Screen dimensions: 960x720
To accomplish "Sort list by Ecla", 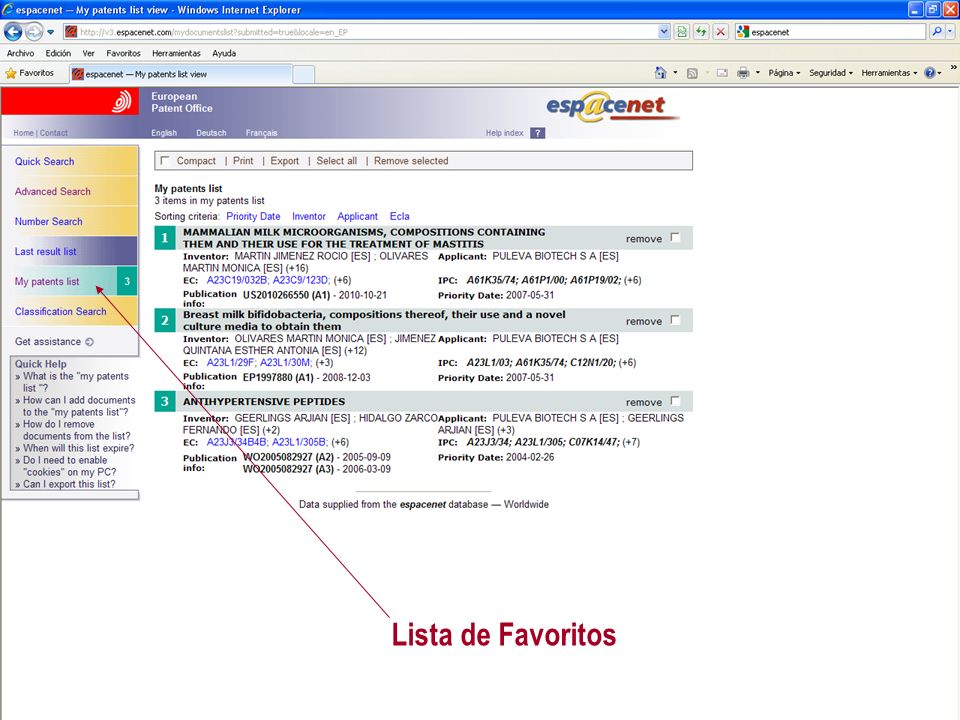I will click(400, 216).
